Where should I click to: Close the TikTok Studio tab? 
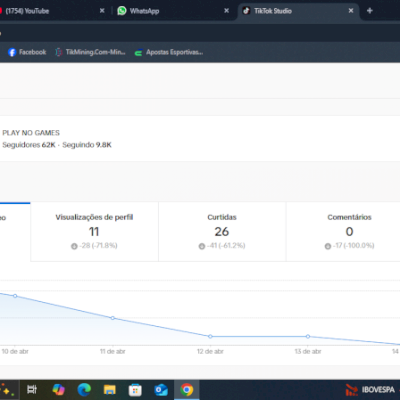click(351, 11)
